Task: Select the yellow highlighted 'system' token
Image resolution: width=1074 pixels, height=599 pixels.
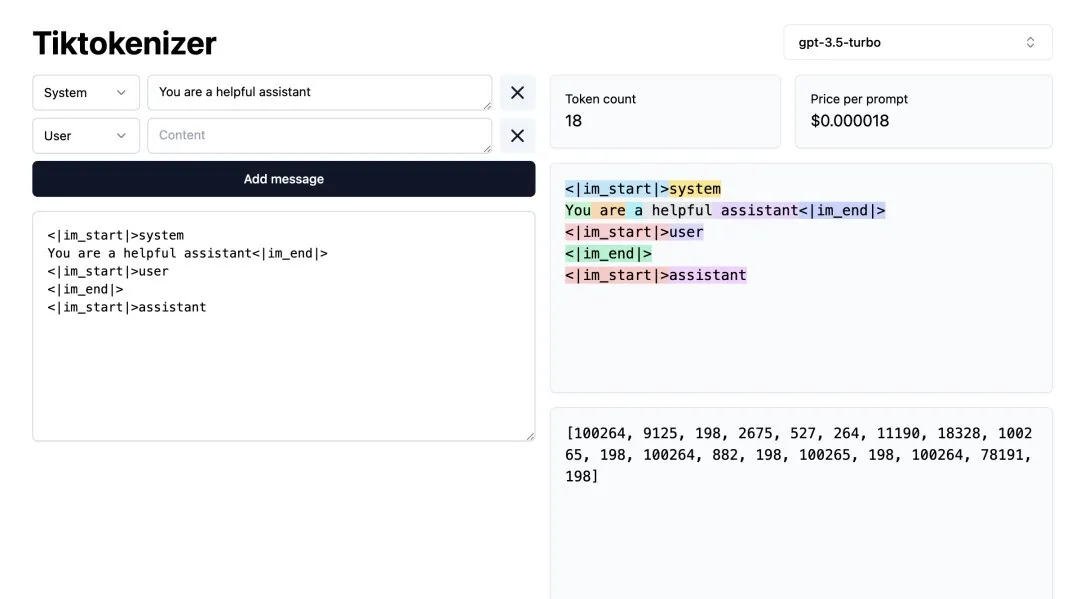Action: click(x=695, y=189)
